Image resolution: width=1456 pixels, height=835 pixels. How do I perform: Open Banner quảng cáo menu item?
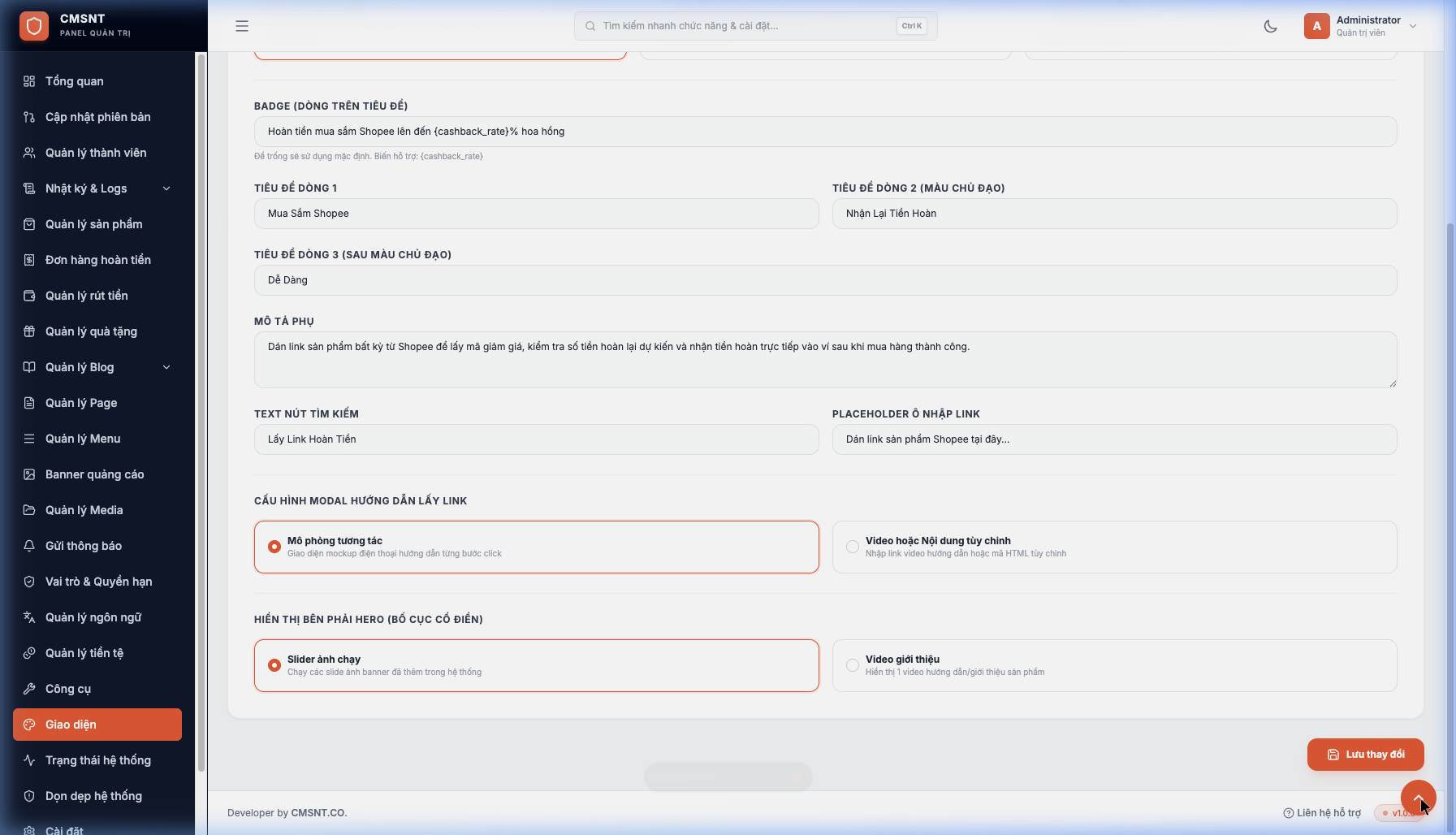97,474
